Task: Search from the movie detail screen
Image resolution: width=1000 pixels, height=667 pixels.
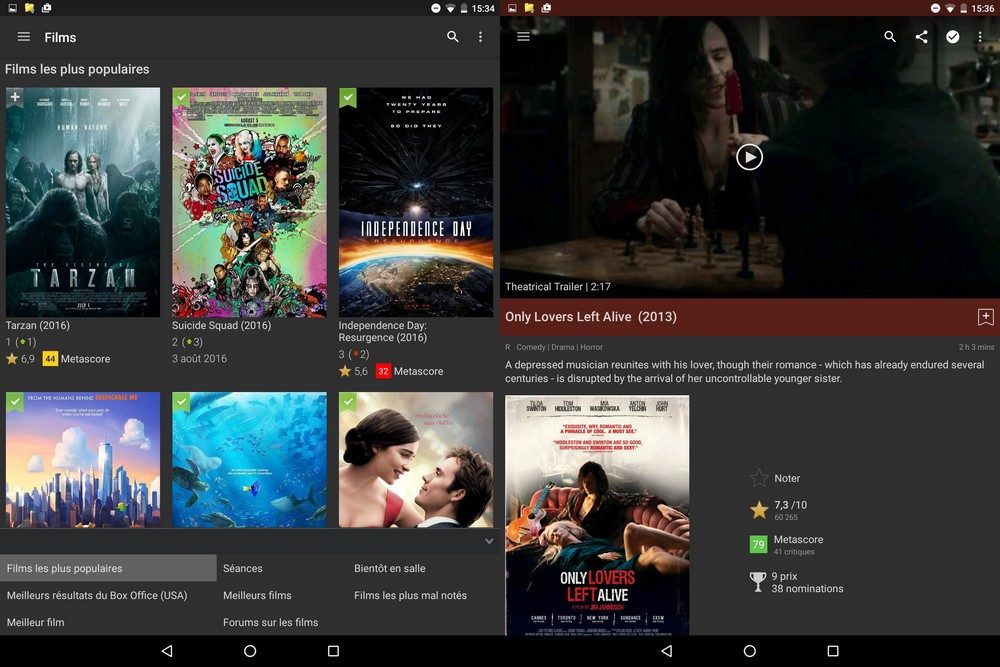Action: [x=890, y=37]
